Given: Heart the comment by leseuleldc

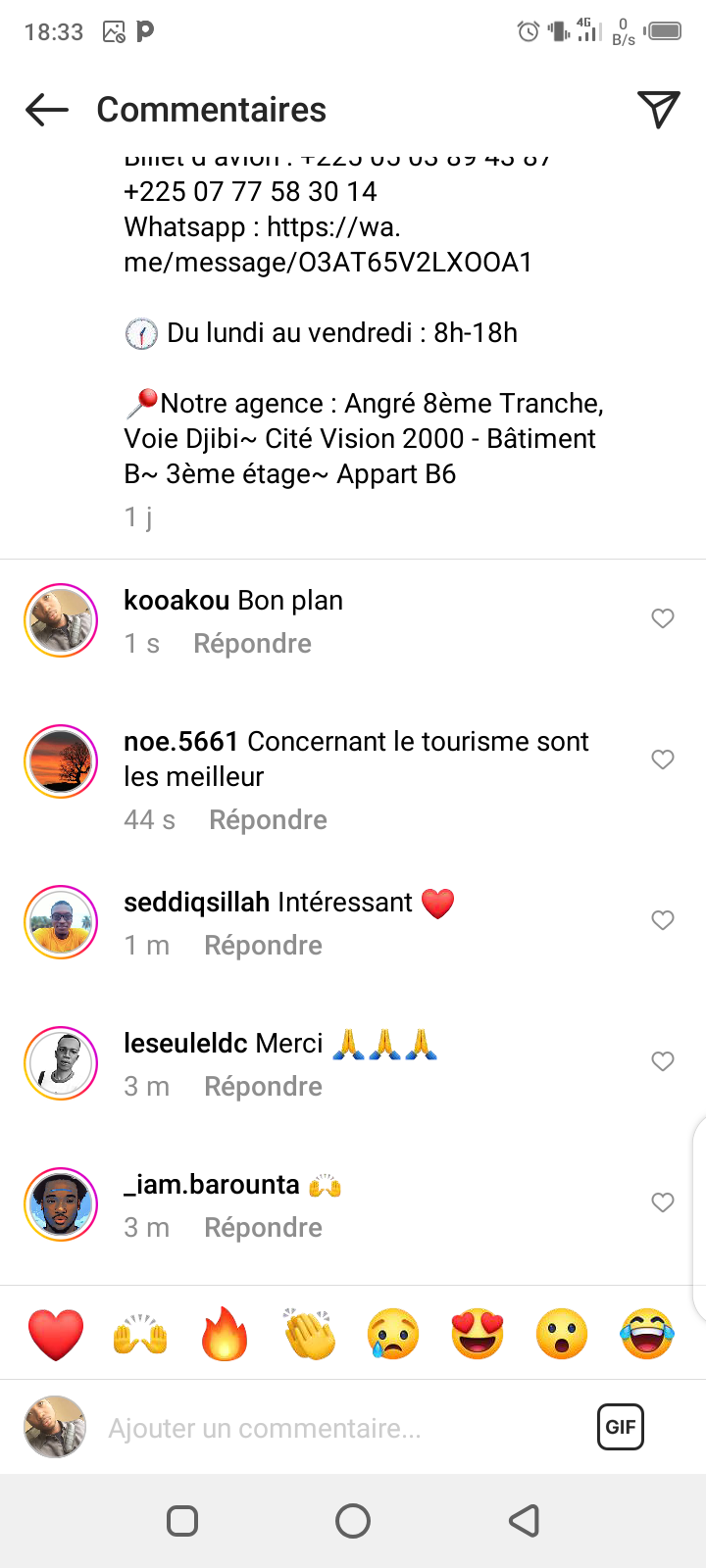Looking at the screenshot, I should pos(663,1061).
